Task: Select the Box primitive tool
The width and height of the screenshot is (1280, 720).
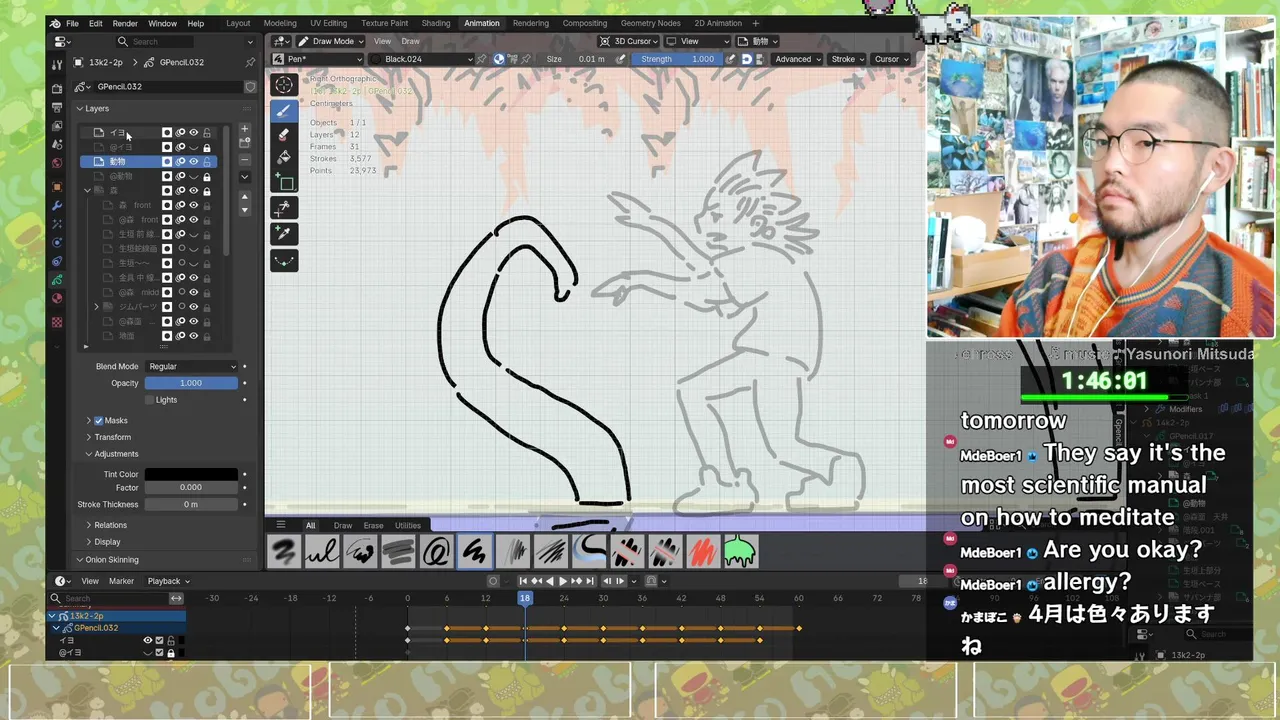Action: tap(284, 183)
